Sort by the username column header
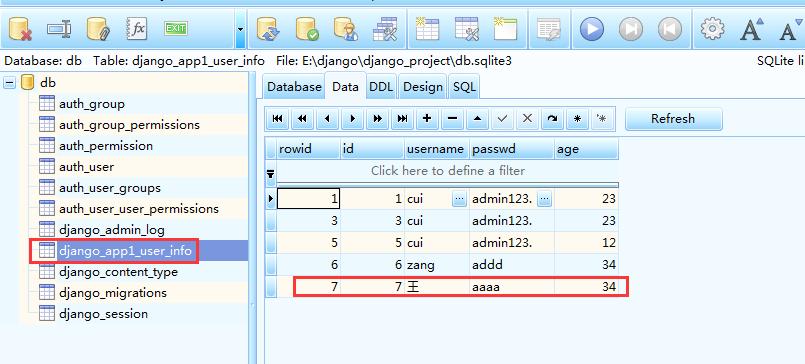 coord(437,149)
